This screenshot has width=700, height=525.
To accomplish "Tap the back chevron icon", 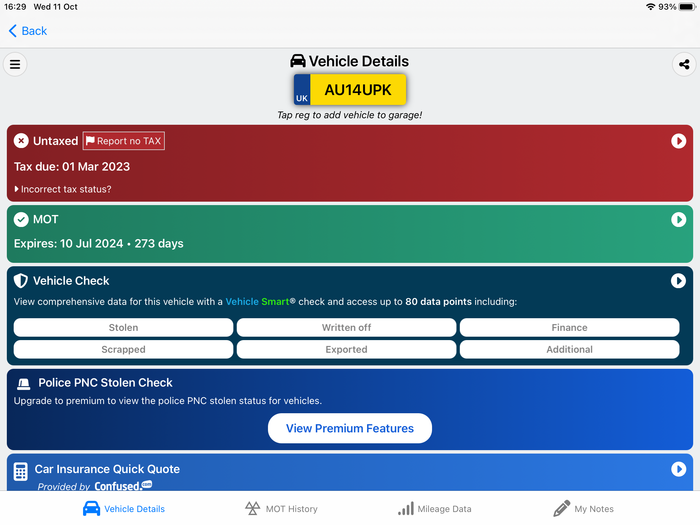I will pos(12,31).
